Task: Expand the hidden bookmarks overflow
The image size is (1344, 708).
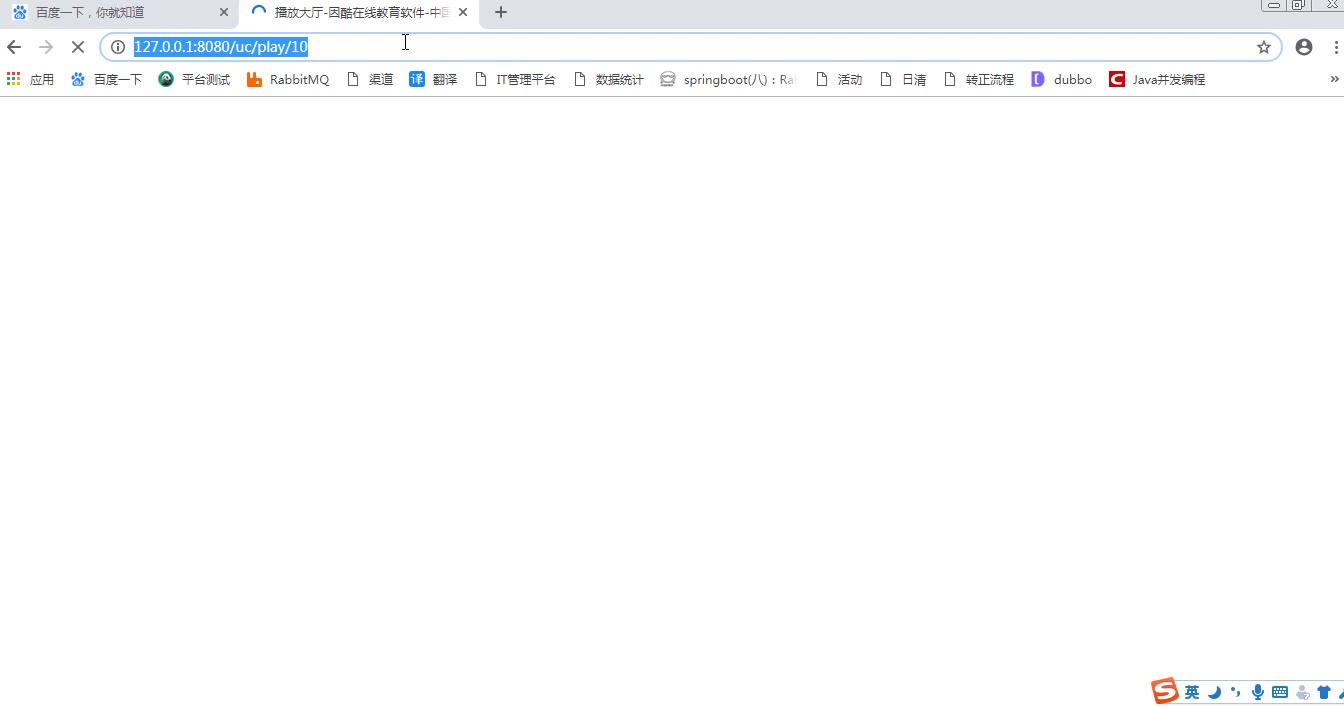Action: (1335, 79)
